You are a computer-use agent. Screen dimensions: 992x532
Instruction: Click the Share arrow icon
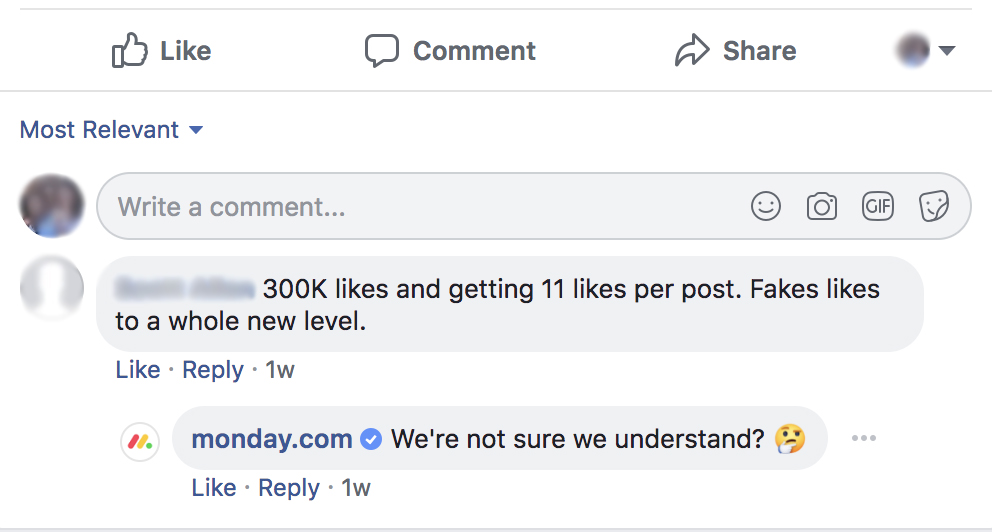[692, 51]
